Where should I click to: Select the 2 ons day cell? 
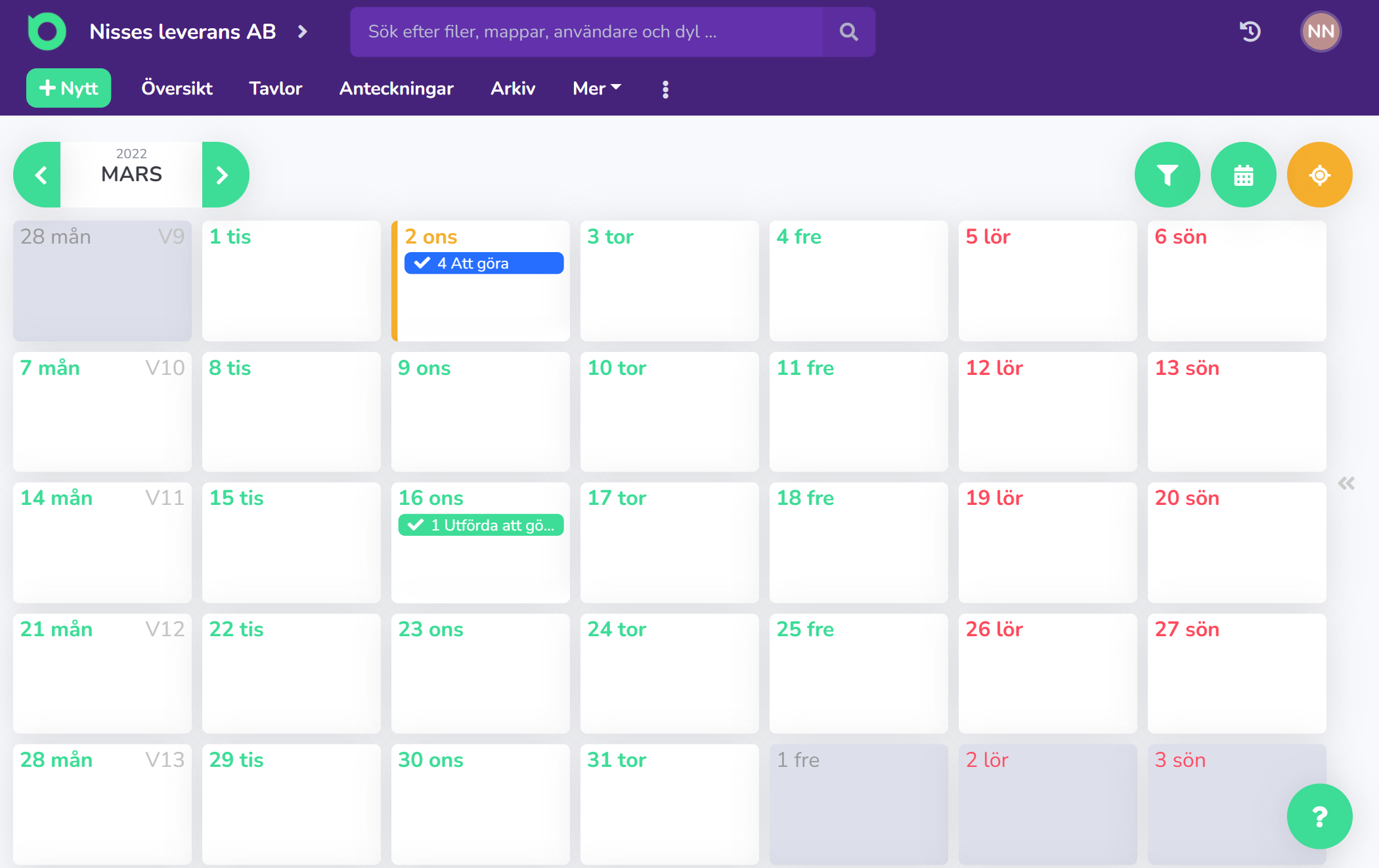tap(481, 281)
